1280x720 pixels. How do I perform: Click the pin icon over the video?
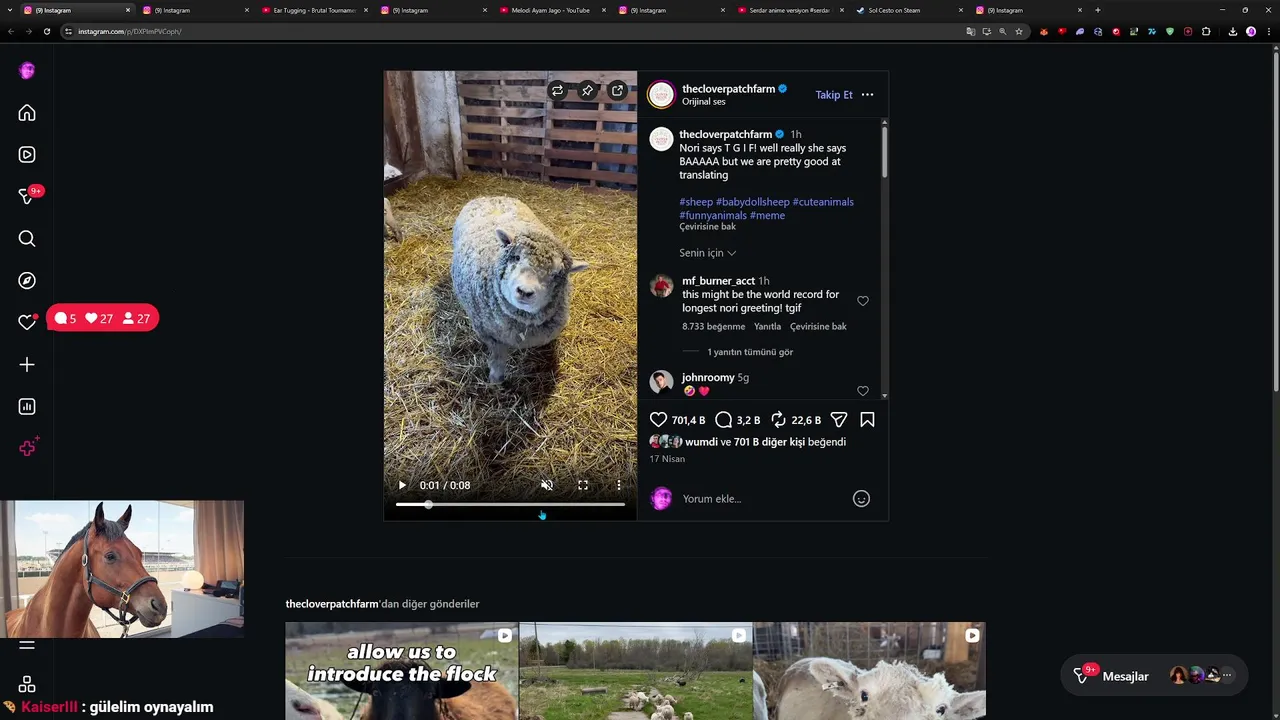(587, 91)
